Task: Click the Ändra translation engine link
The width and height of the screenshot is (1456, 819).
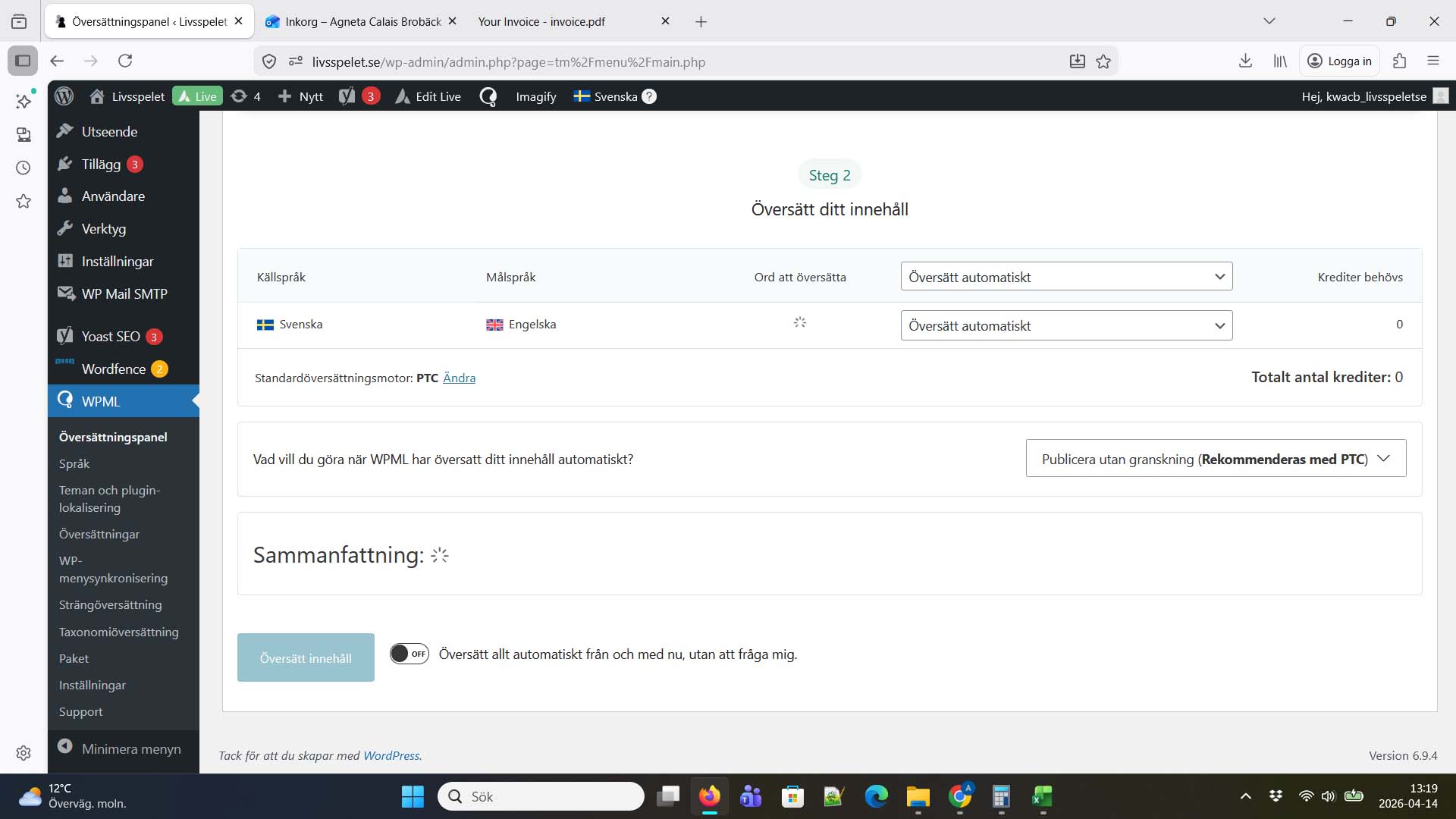Action: point(459,378)
